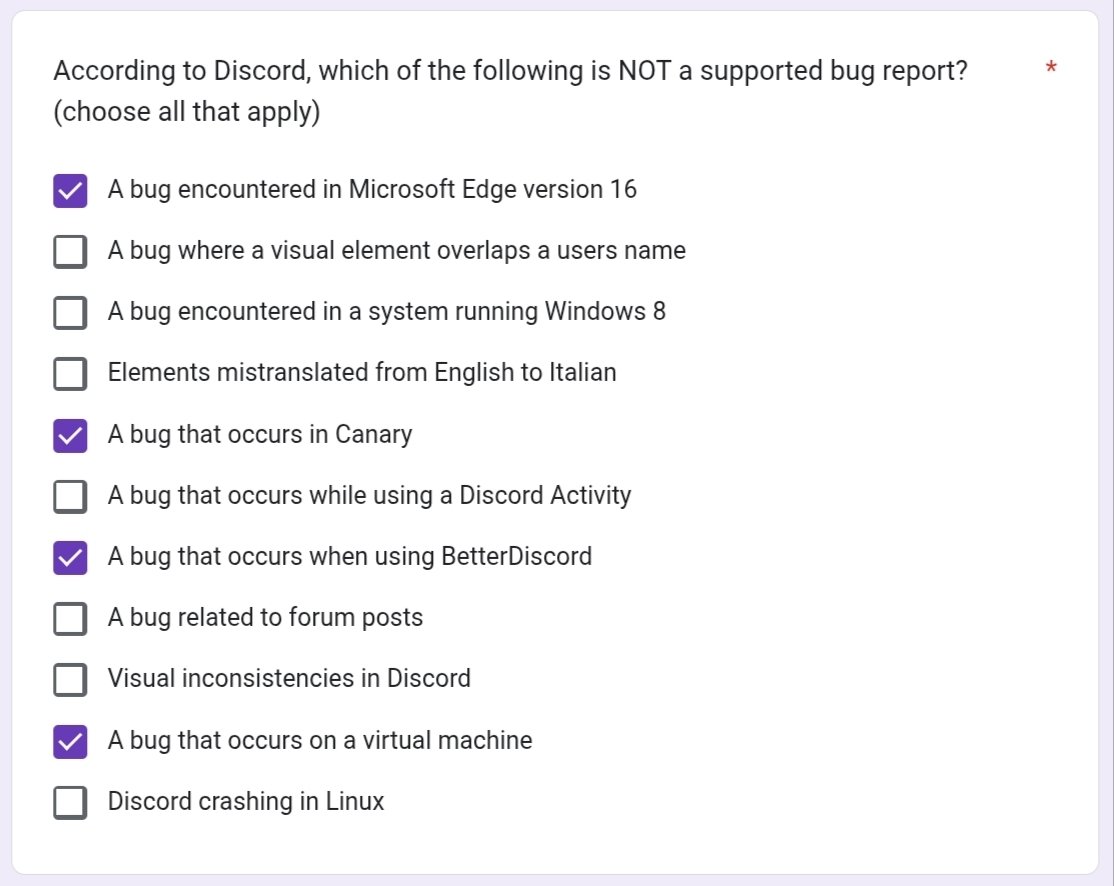Select 'A bug encountered in a system running Windows 8'
The height and width of the screenshot is (886, 1114).
point(69,312)
